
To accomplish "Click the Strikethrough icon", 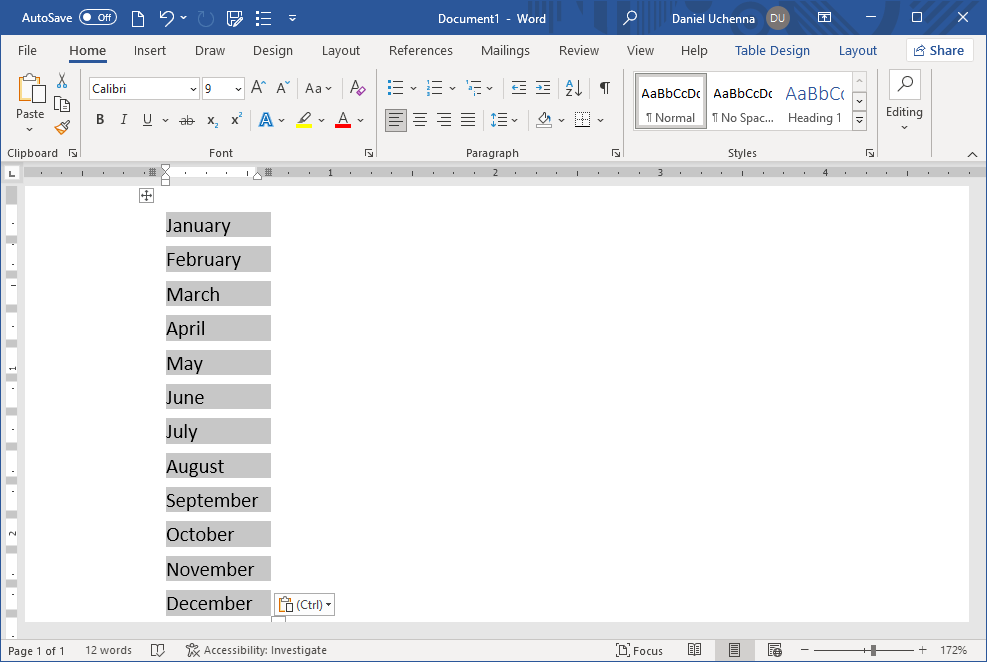I will (x=186, y=120).
